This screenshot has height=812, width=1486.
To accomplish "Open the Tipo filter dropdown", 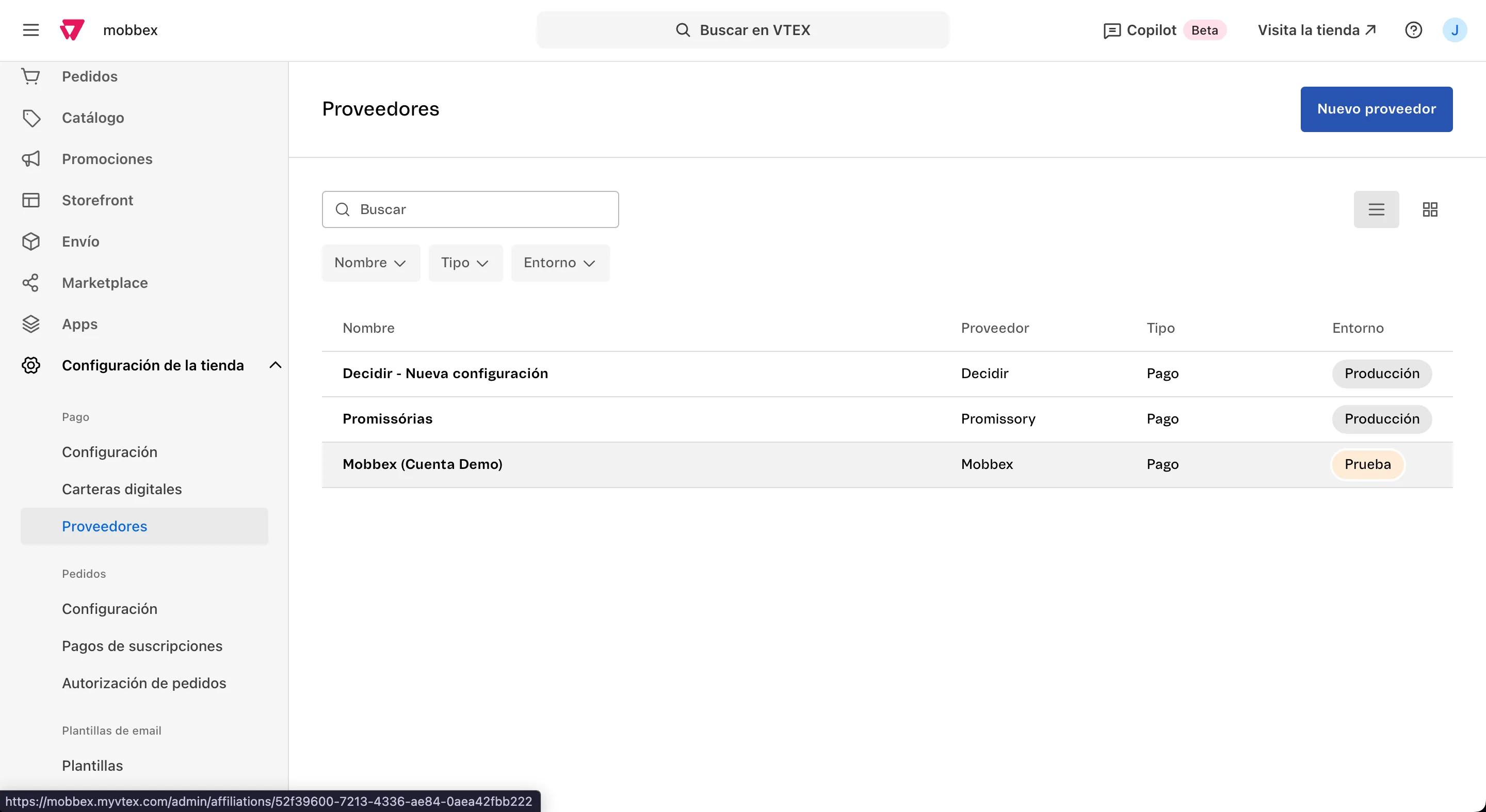I will (465, 263).
